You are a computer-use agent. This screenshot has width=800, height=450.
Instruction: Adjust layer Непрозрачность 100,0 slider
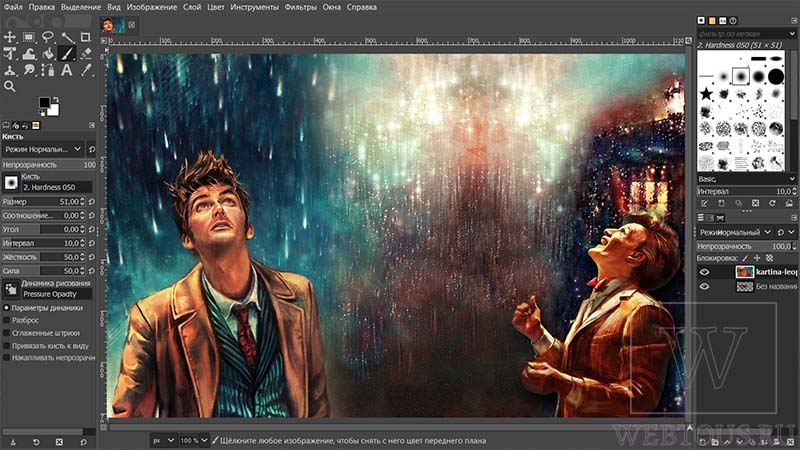tap(746, 246)
